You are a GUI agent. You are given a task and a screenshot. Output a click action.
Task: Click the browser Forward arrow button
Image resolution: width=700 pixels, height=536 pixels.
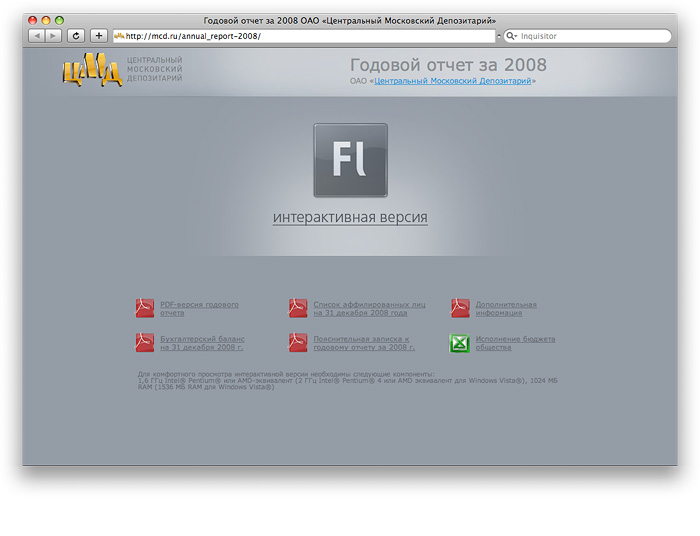(x=53, y=36)
